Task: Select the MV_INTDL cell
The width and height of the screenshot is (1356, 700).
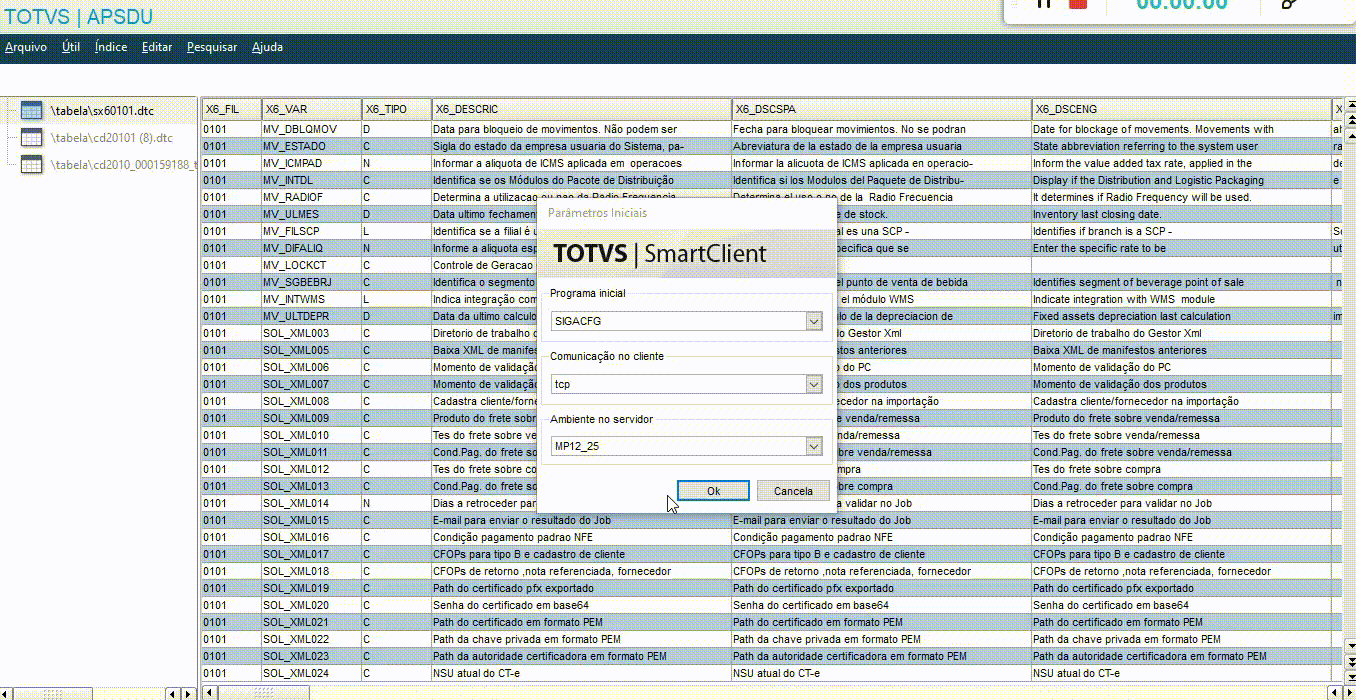Action: (311, 180)
